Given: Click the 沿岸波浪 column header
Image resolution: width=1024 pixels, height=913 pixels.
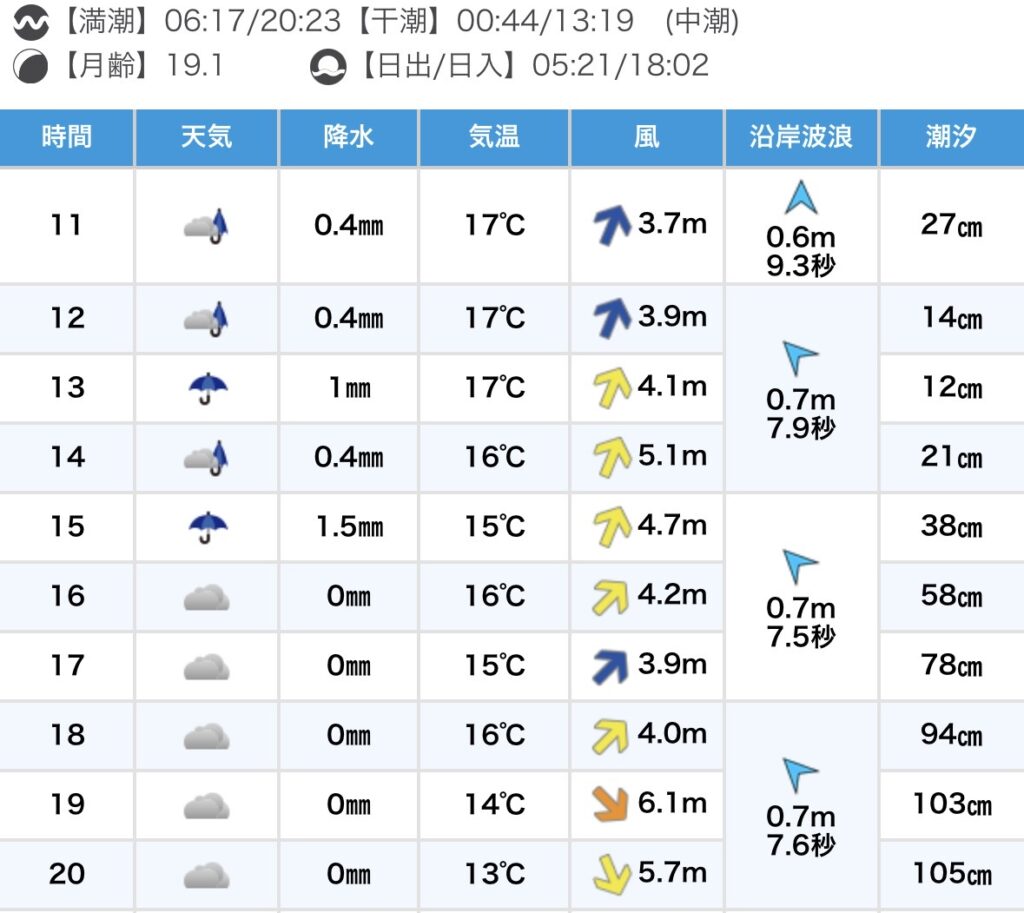Looking at the screenshot, I should (800, 137).
